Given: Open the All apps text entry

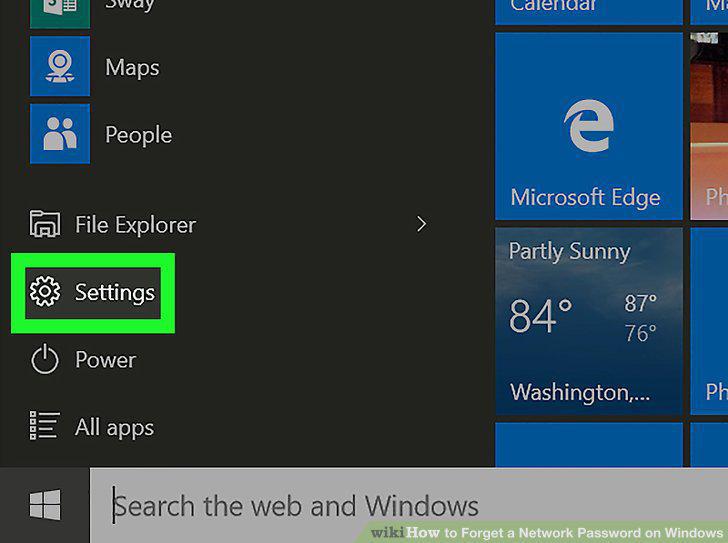Looking at the screenshot, I should (114, 427).
